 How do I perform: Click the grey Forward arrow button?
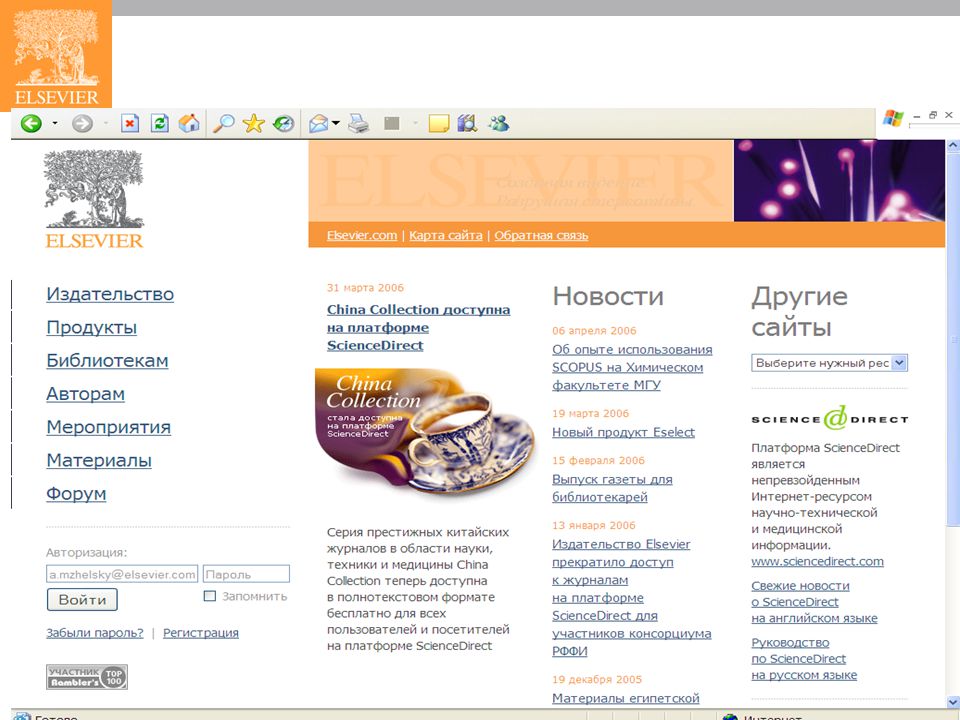[82, 124]
